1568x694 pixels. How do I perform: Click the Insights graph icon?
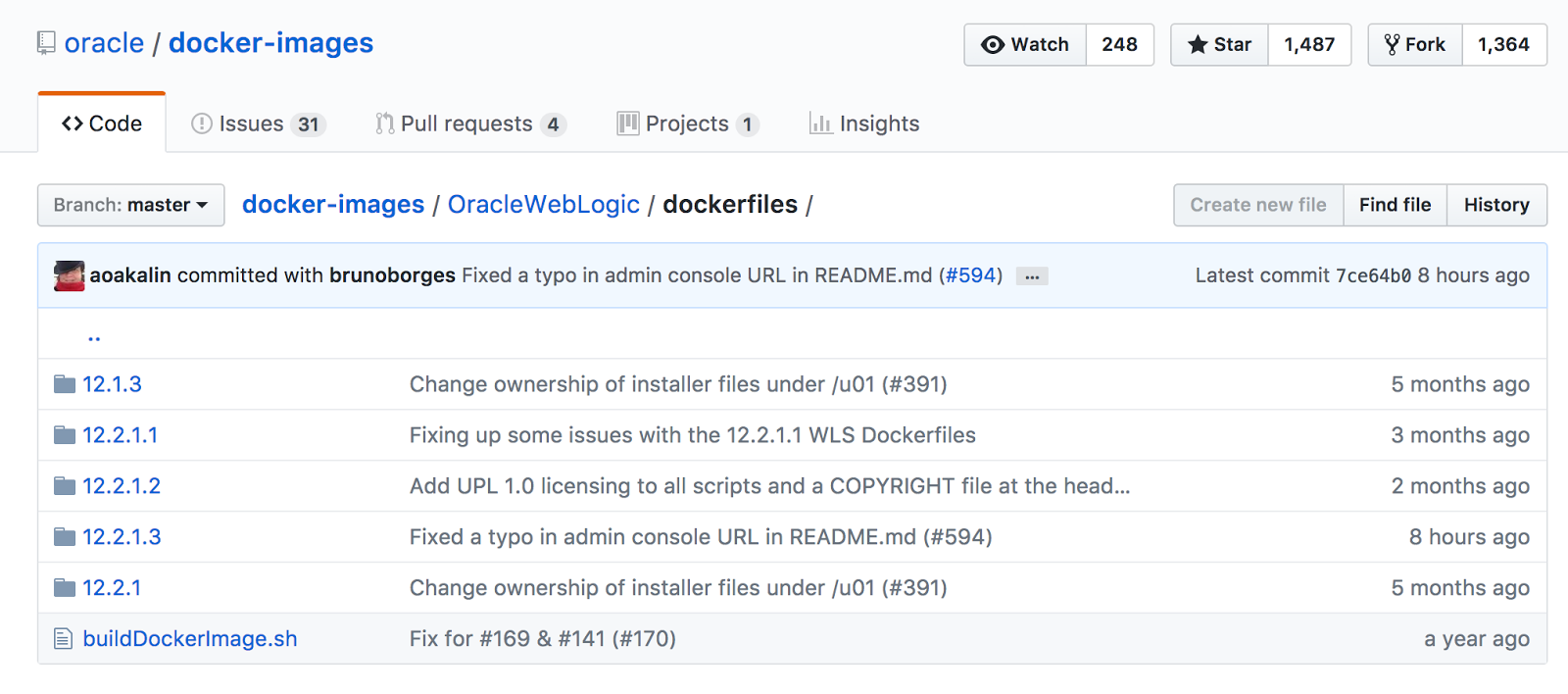click(820, 124)
